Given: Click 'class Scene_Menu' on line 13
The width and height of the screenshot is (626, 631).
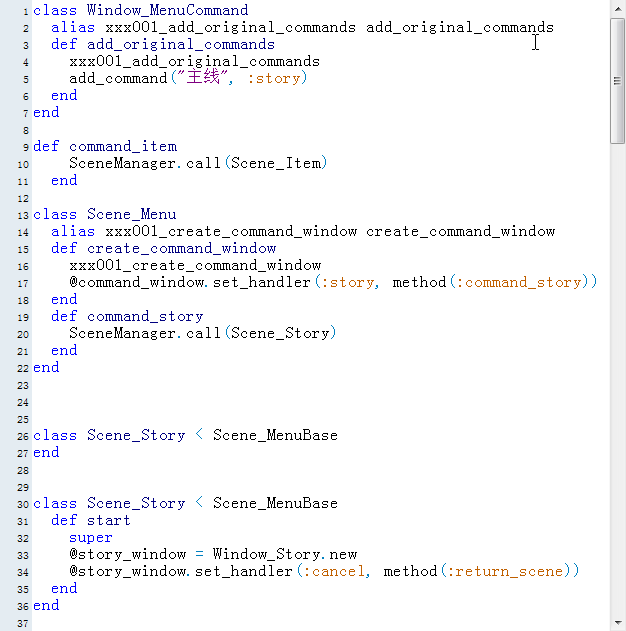Looking at the screenshot, I should tap(105, 214).
